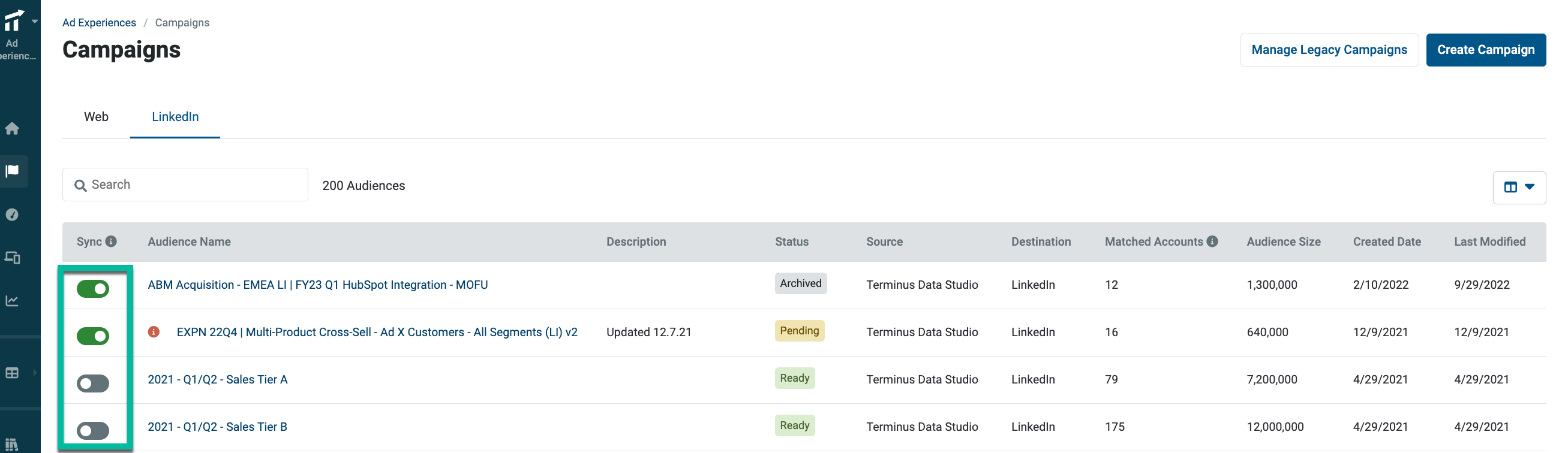Screen dimensions: 1568x453
Task: Enable sync for Sales Tier B
Action: click(93, 431)
